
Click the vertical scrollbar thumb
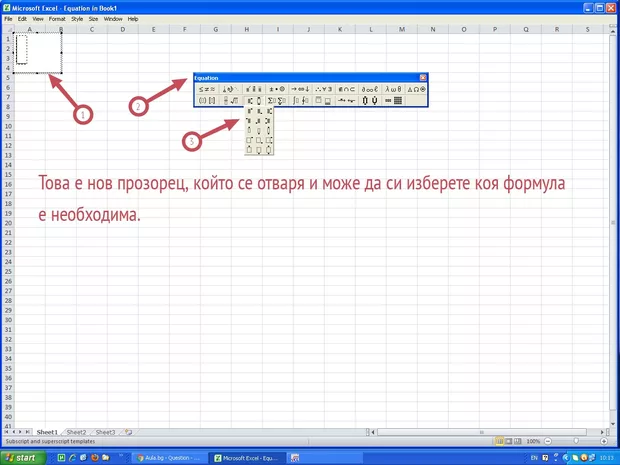(613, 223)
